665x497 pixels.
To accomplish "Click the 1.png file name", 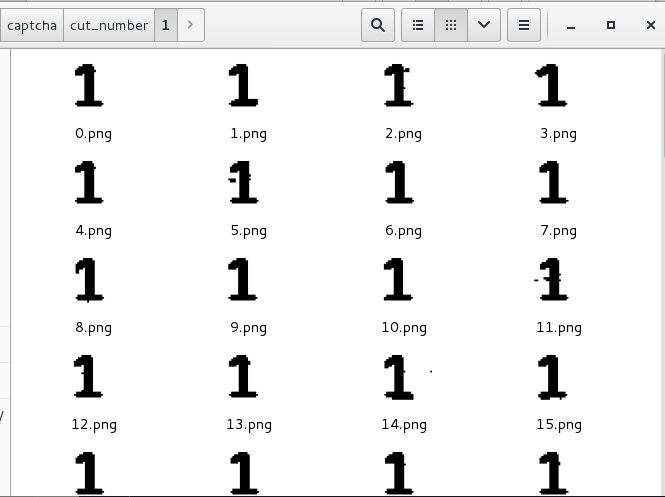I will (249, 134).
